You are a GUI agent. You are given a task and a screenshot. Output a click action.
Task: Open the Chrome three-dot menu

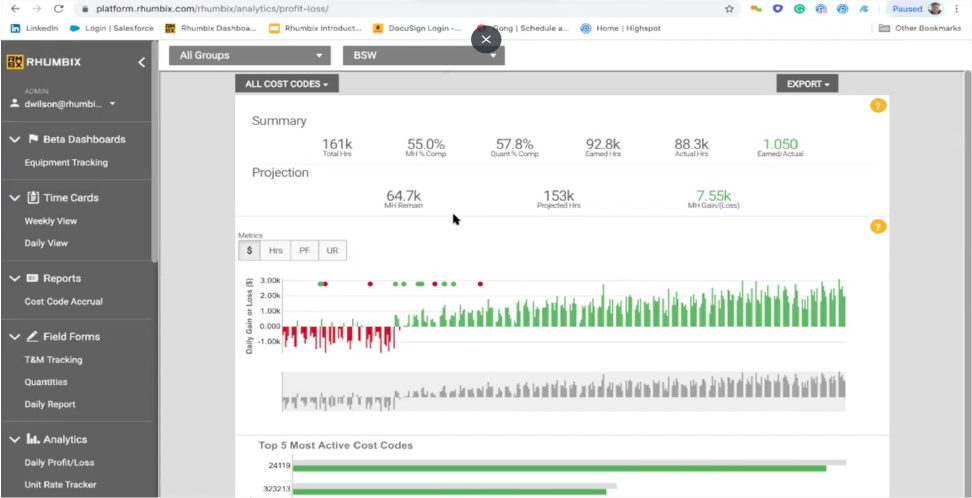click(x=958, y=9)
